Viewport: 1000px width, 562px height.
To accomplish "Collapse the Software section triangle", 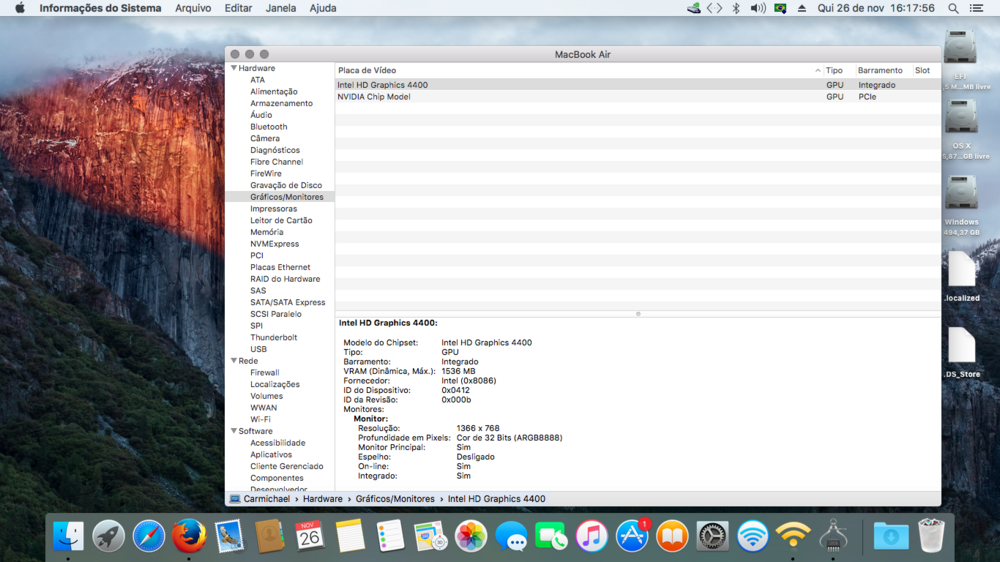I will pyautogui.click(x=234, y=431).
